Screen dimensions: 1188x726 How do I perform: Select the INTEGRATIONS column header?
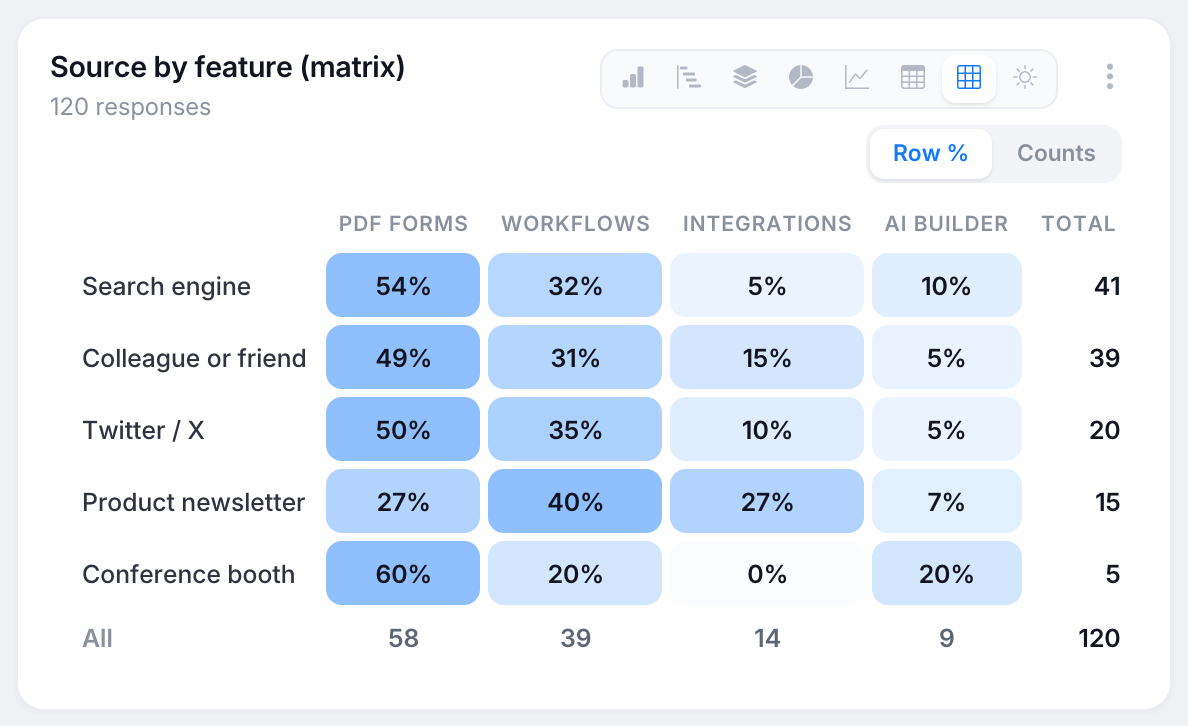[x=768, y=224]
